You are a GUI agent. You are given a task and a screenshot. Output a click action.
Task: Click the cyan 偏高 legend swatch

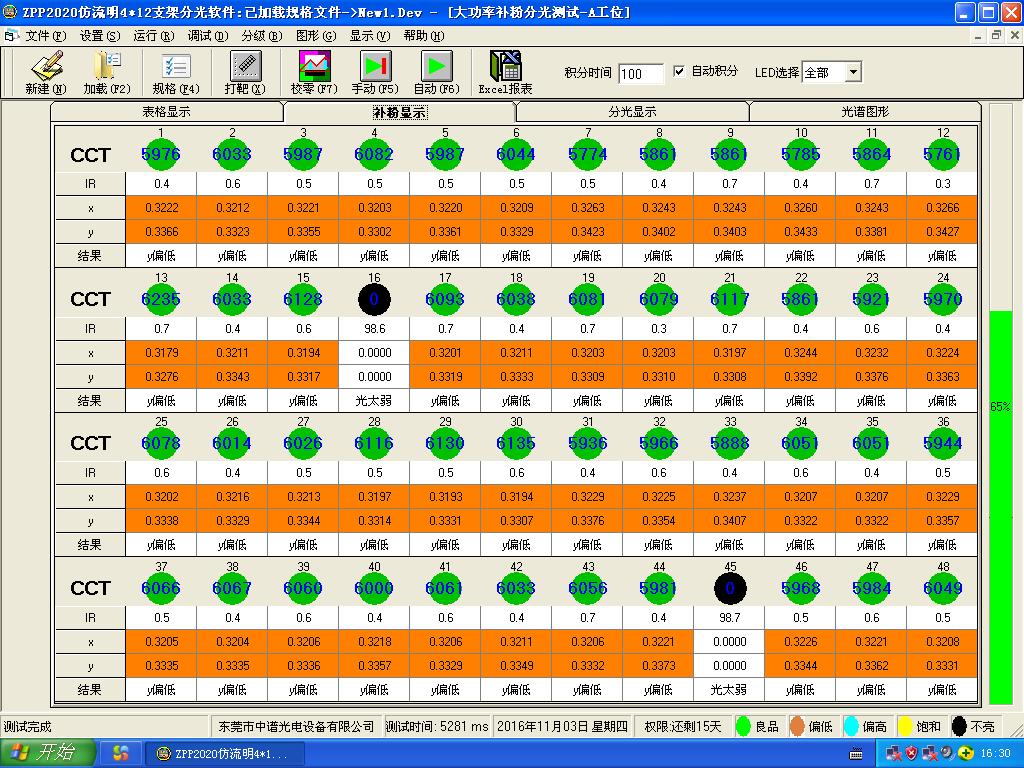[x=851, y=726]
